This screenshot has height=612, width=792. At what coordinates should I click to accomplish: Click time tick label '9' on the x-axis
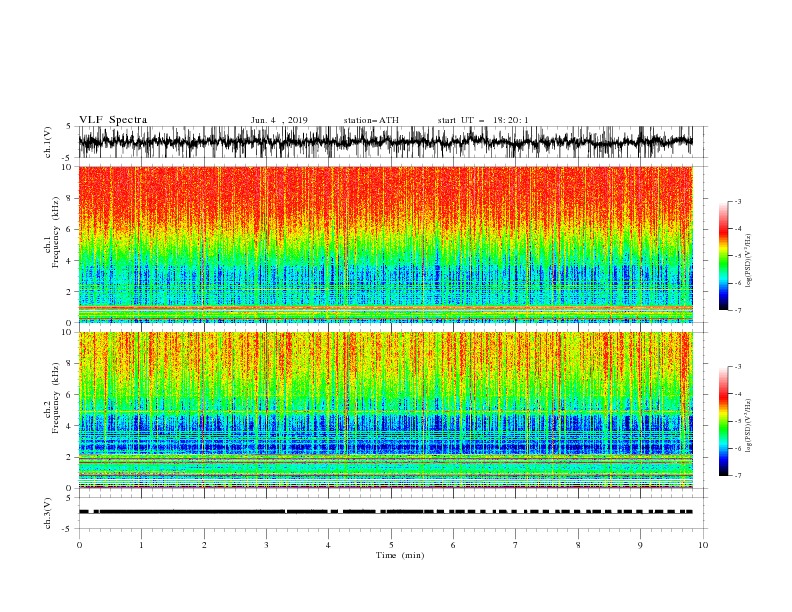tap(640, 545)
